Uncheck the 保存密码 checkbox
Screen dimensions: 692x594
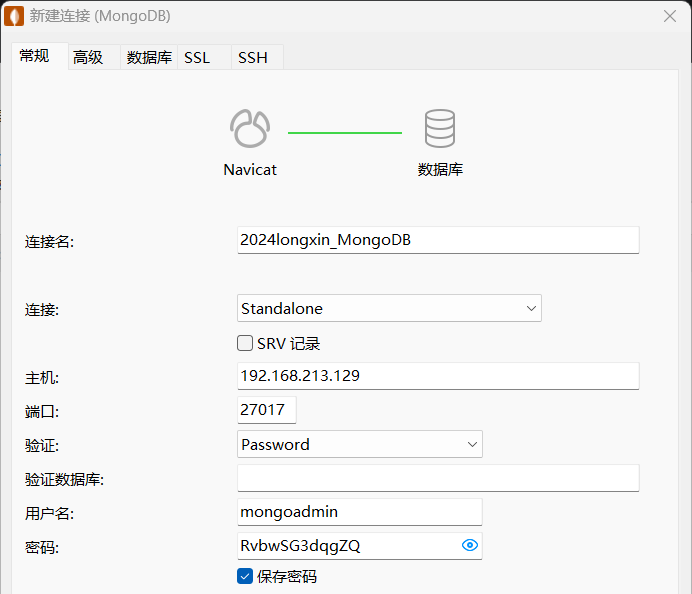point(245,576)
